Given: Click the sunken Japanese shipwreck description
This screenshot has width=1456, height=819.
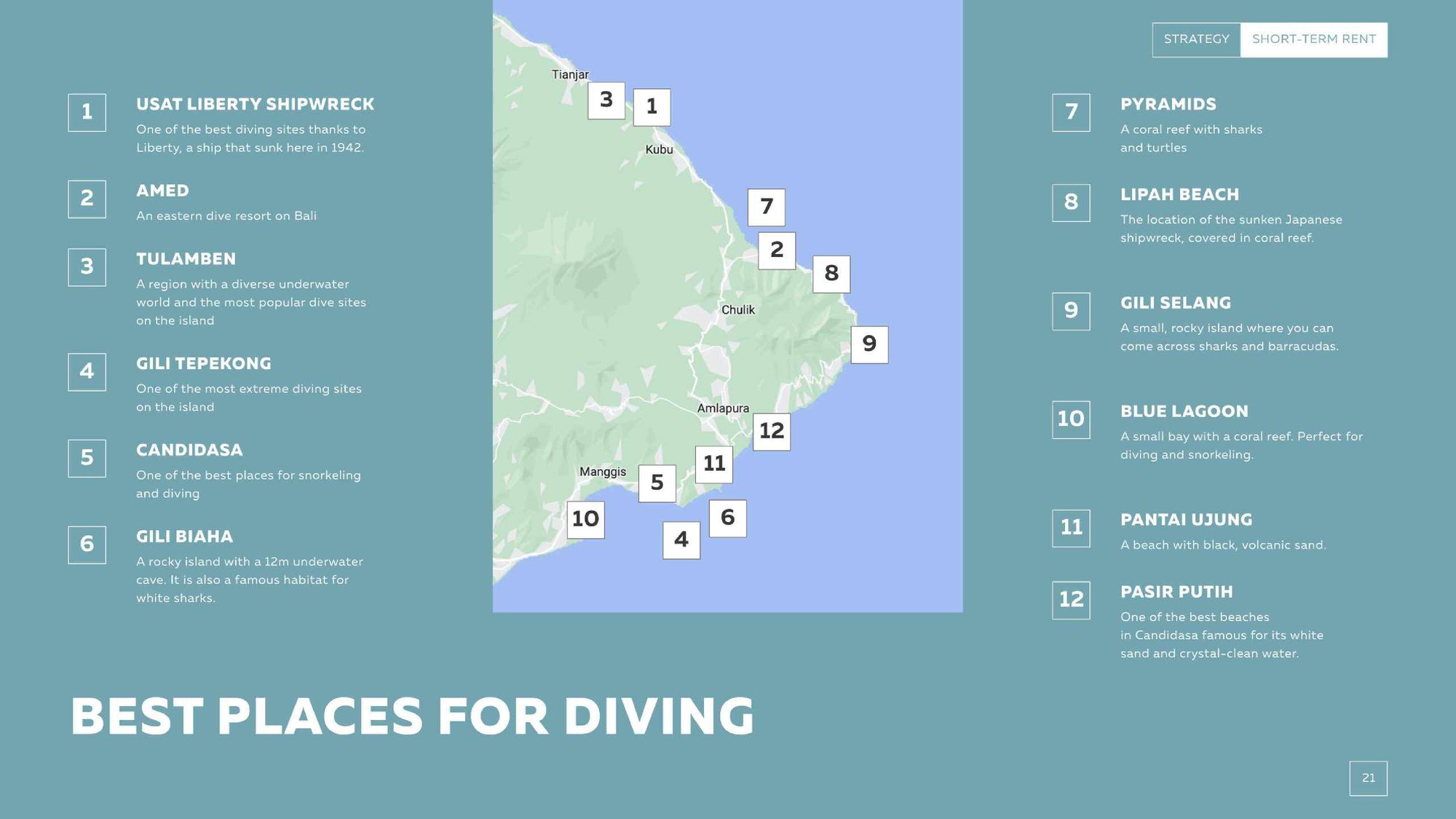Looking at the screenshot, I should (1231, 229).
